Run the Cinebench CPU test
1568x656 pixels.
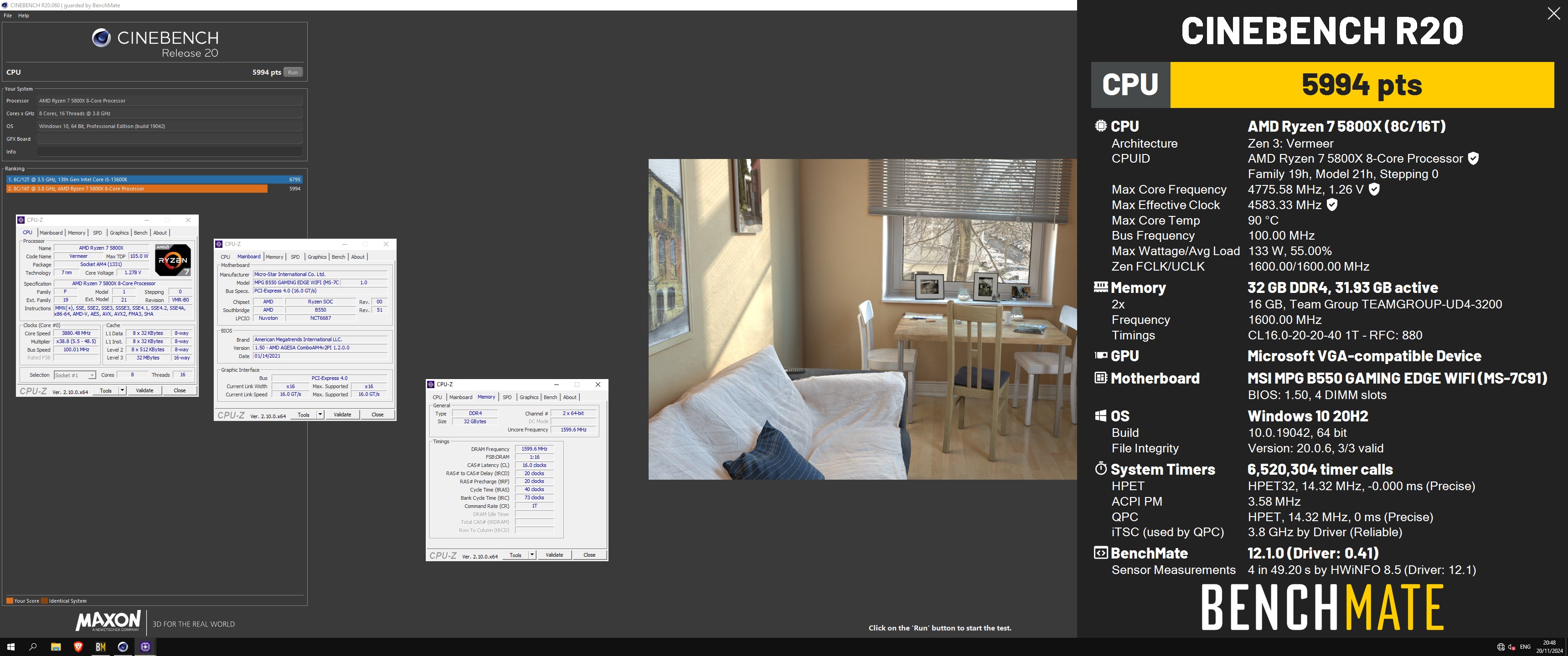tap(293, 72)
